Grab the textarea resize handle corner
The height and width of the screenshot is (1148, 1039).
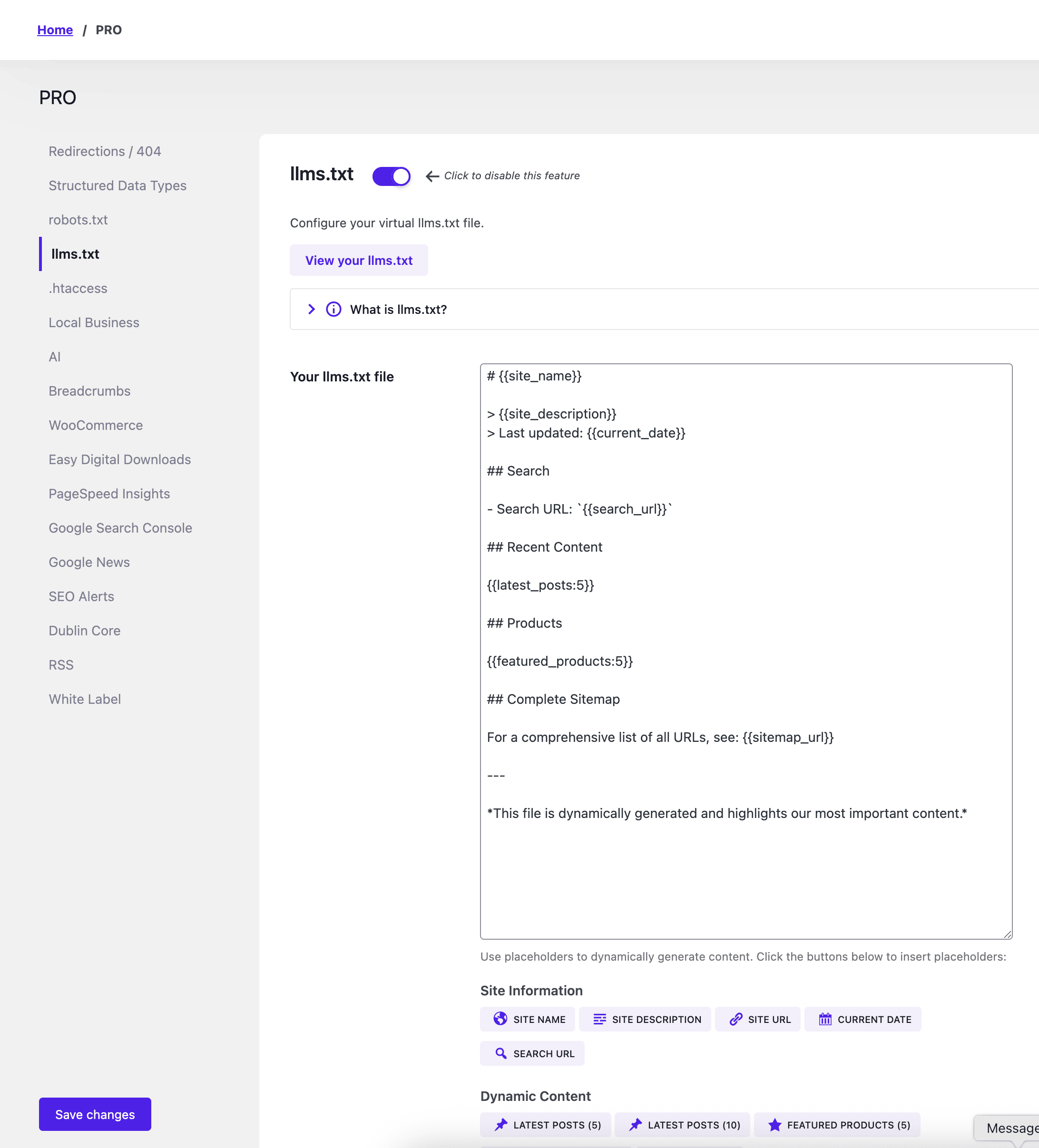(x=1007, y=934)
